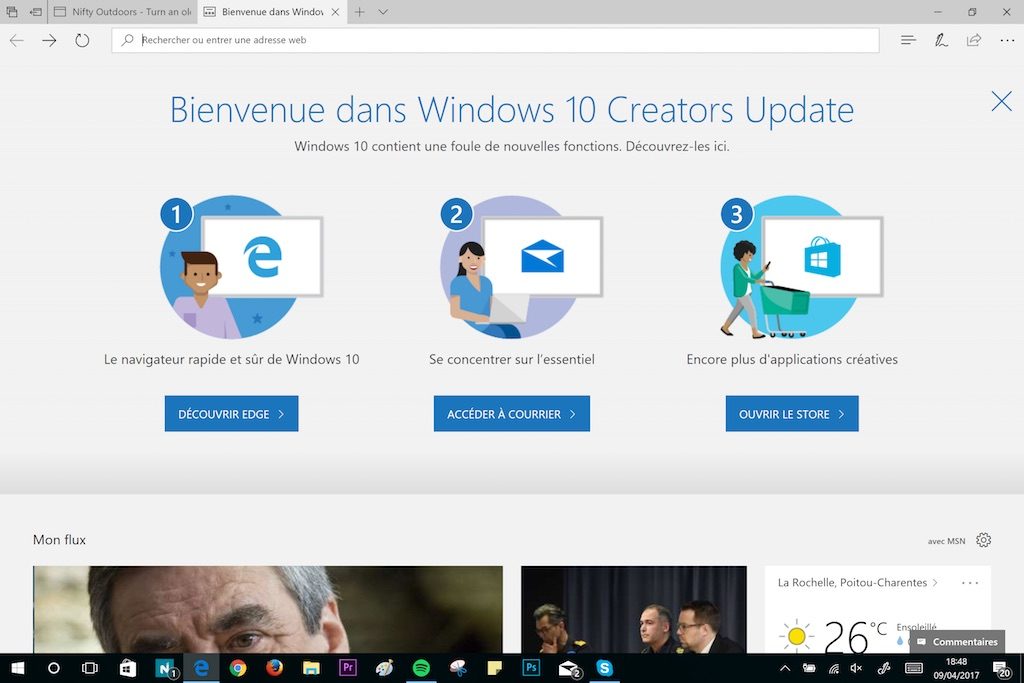
Task: Open File Explorer from the taskbar
Action: [x=311, y=668]
